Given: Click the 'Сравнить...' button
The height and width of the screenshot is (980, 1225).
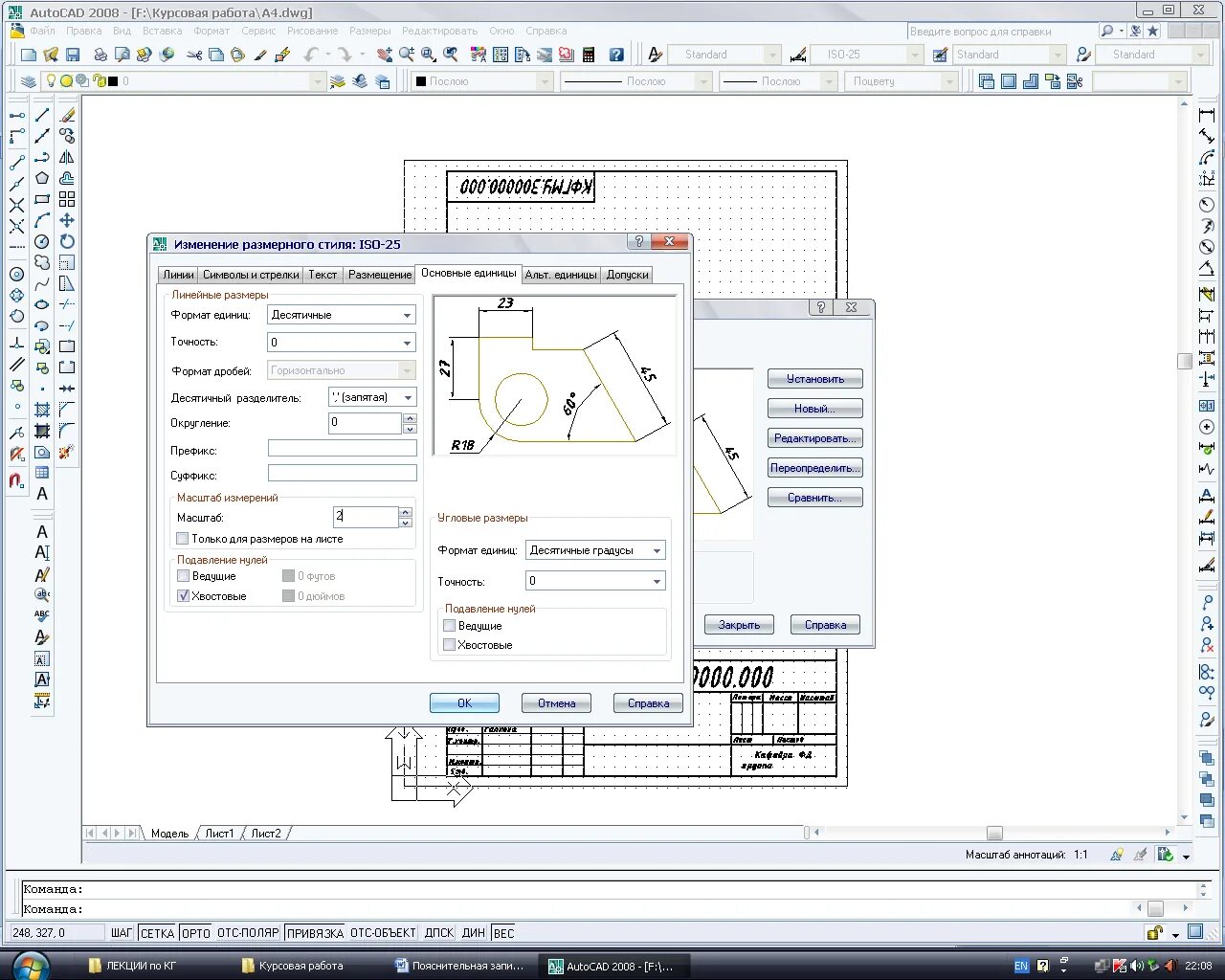Looking at the screenshot, I should (x=815, y=498).
